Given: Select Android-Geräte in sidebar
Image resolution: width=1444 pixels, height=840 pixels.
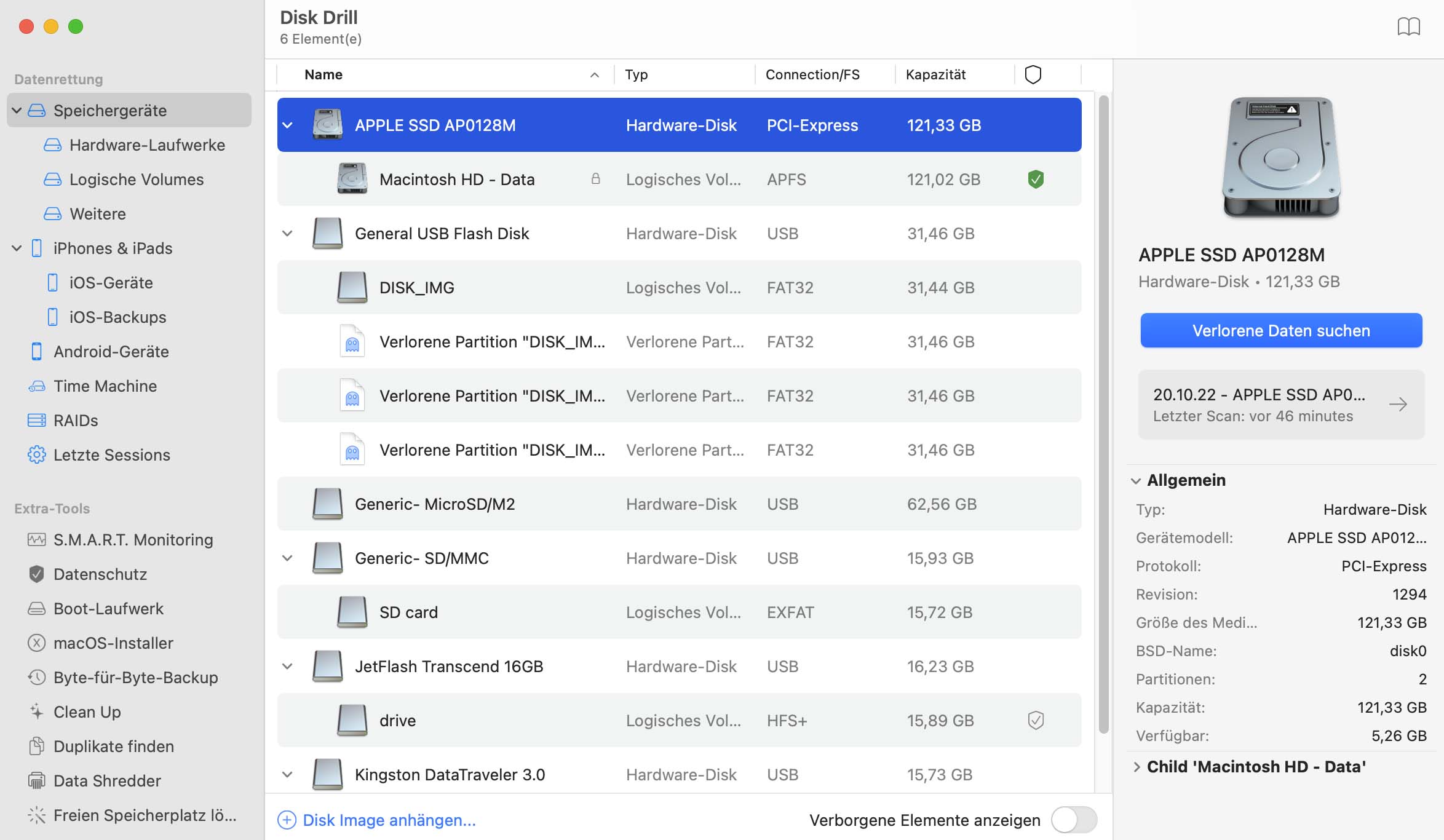Looking at the screenshot, I should (x=99, y=351).
